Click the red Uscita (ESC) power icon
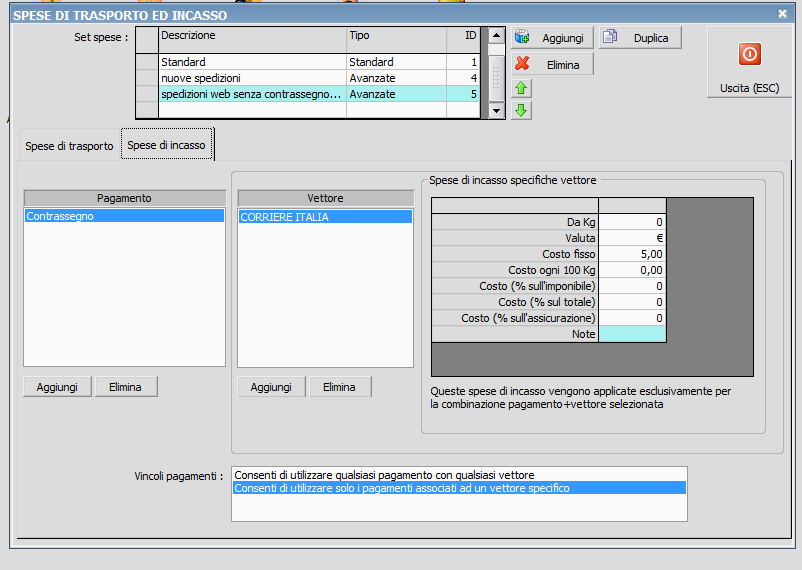This screenshot has height=570, width=802. [749, 54]
